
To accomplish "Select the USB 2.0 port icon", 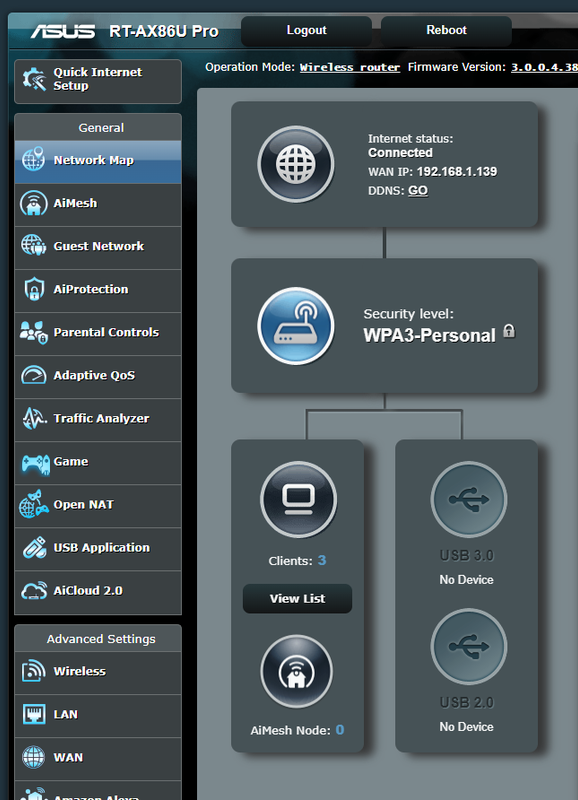I will (x=469, y=646).
